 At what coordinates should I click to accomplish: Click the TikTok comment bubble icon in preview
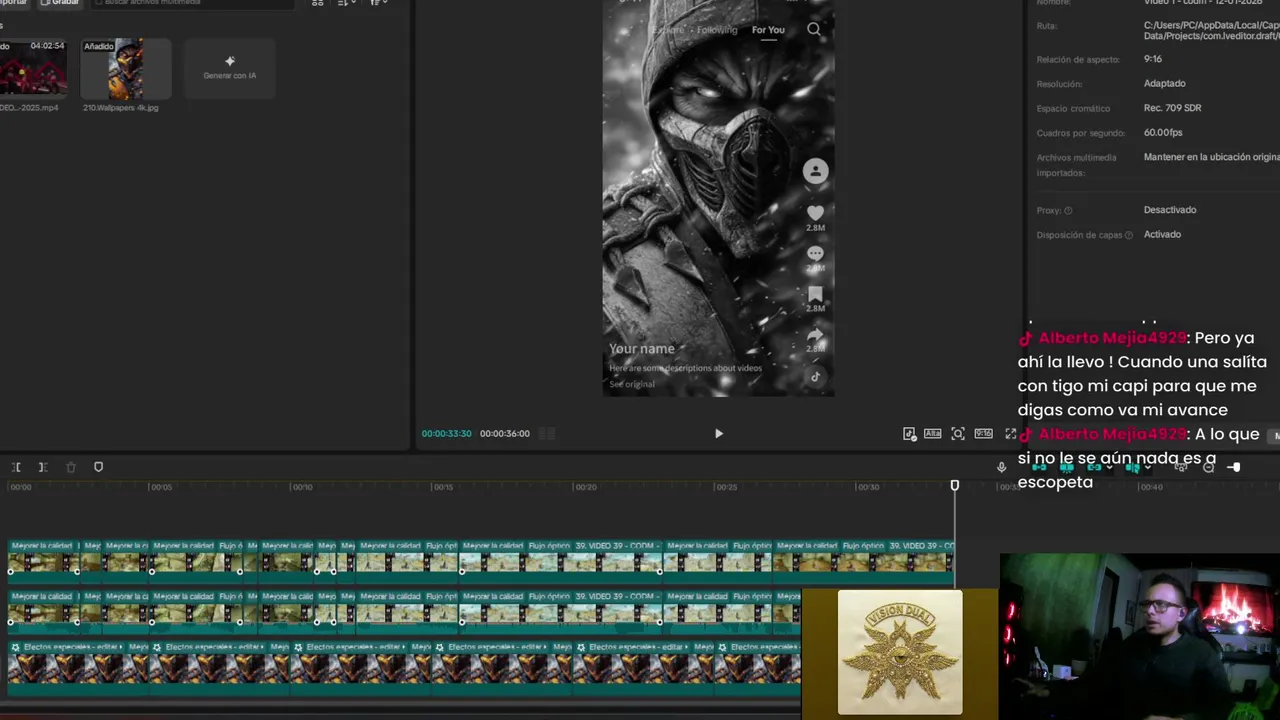815,254
